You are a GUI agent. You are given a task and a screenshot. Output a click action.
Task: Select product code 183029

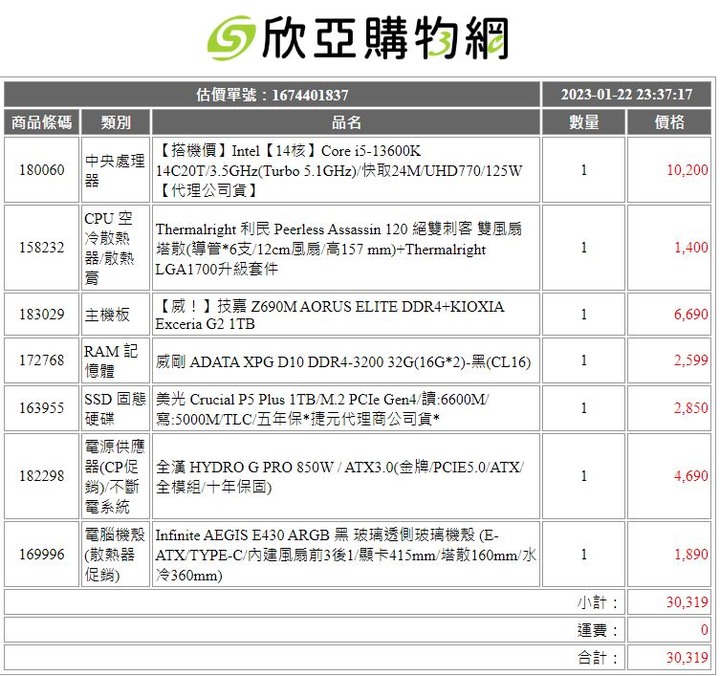click(41, 315)
